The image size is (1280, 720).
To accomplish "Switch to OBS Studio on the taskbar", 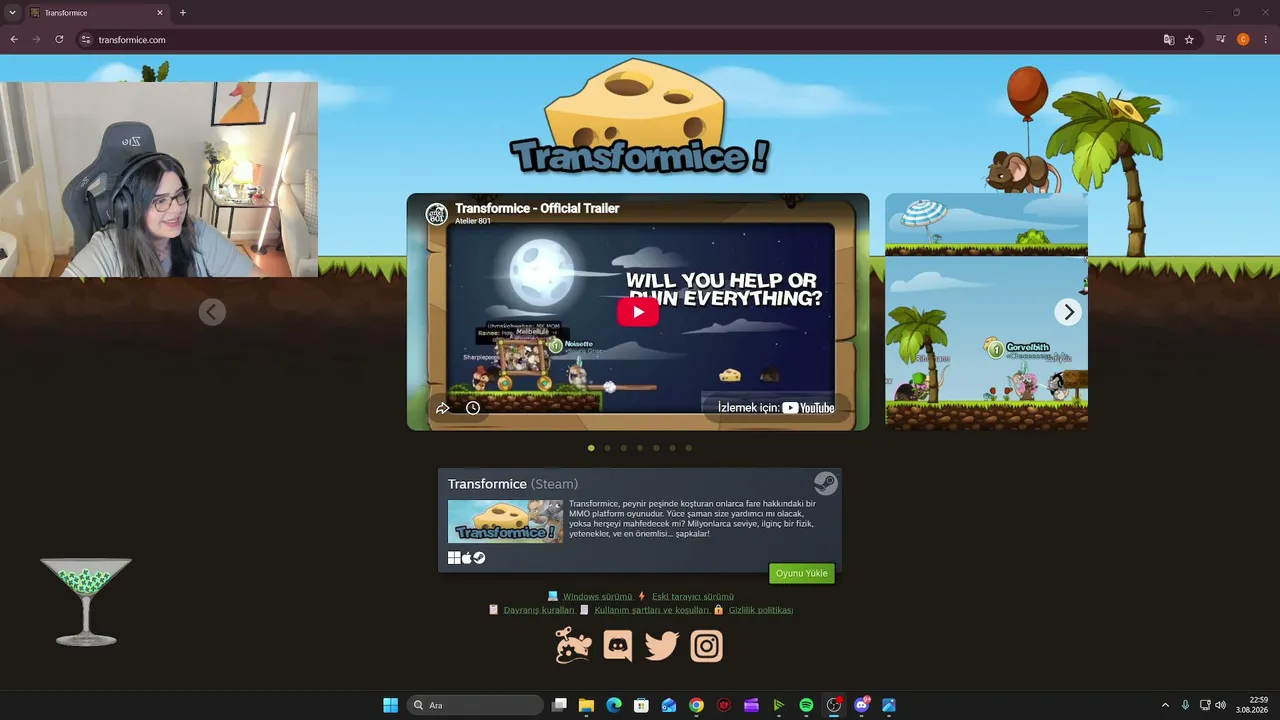I will (x=834, y=705).
